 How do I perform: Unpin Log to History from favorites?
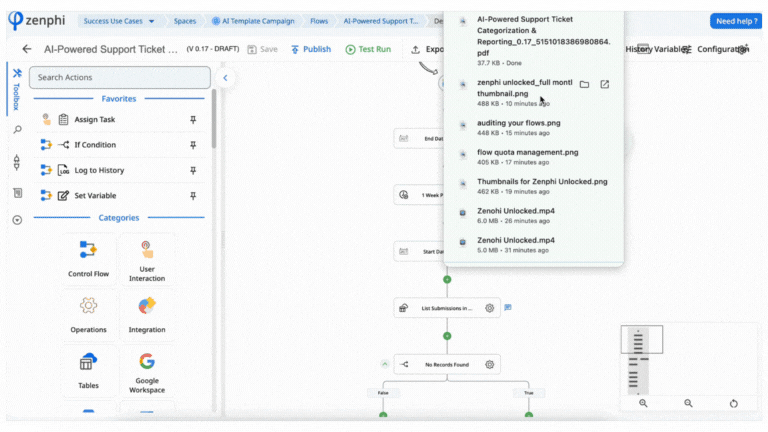point(193,170)
